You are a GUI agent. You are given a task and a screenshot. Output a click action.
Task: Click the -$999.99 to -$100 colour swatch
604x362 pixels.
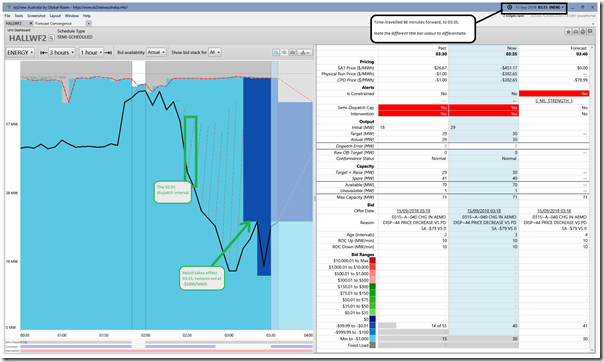coord(372,332)
